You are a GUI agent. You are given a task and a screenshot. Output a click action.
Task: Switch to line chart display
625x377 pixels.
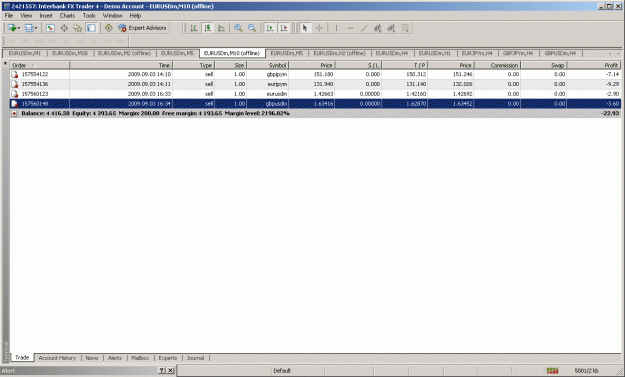[221, 28]
